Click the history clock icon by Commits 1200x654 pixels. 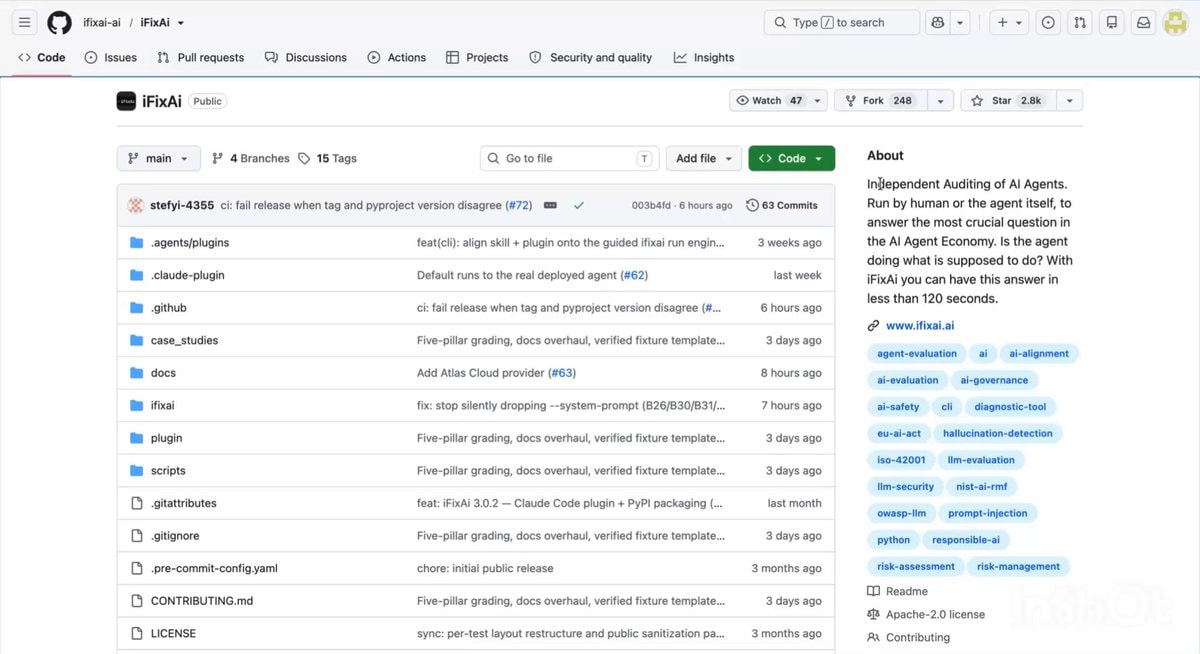[x=752, y=205]
